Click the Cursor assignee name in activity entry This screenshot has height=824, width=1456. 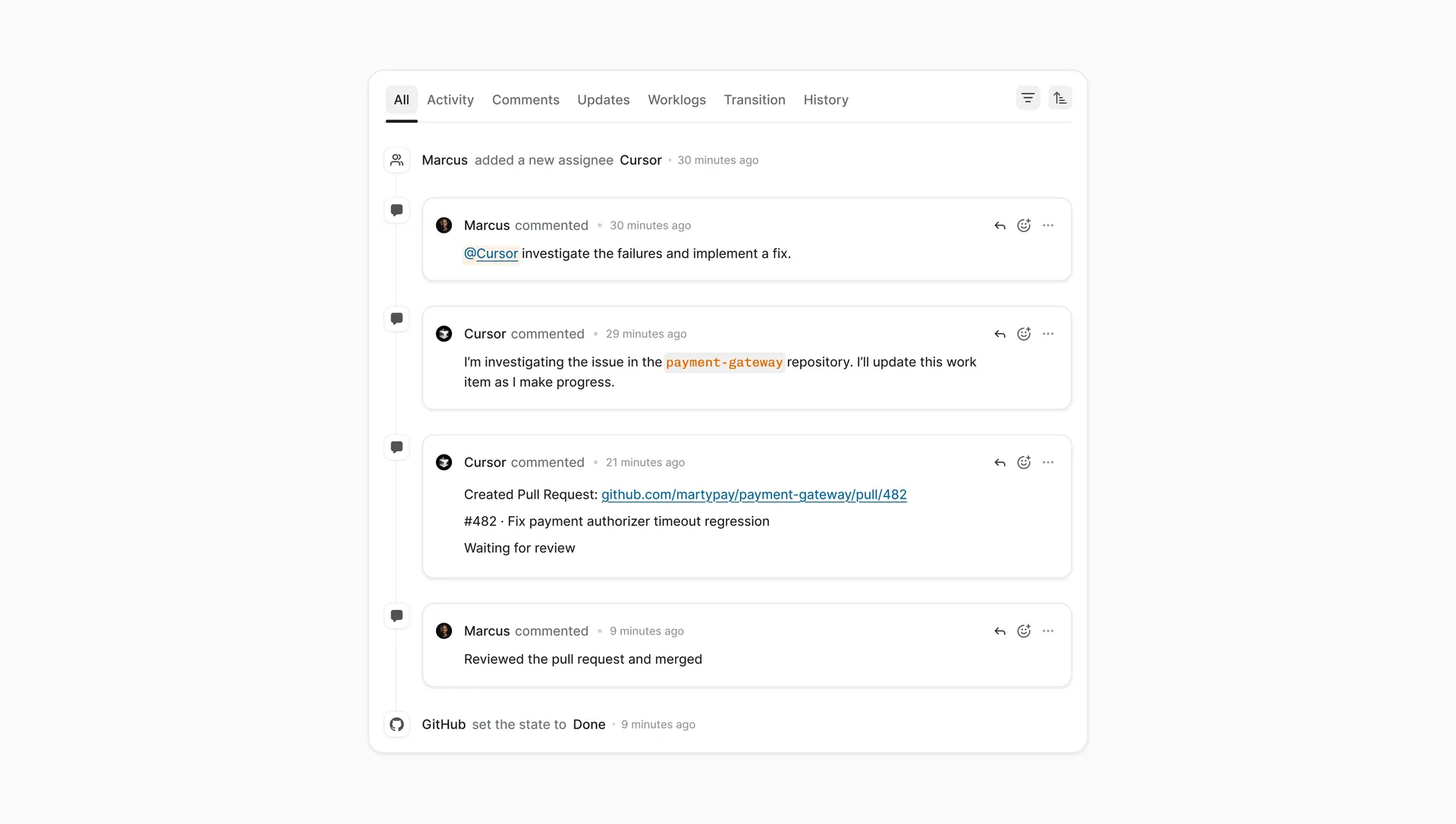click(x=641, y=160)
